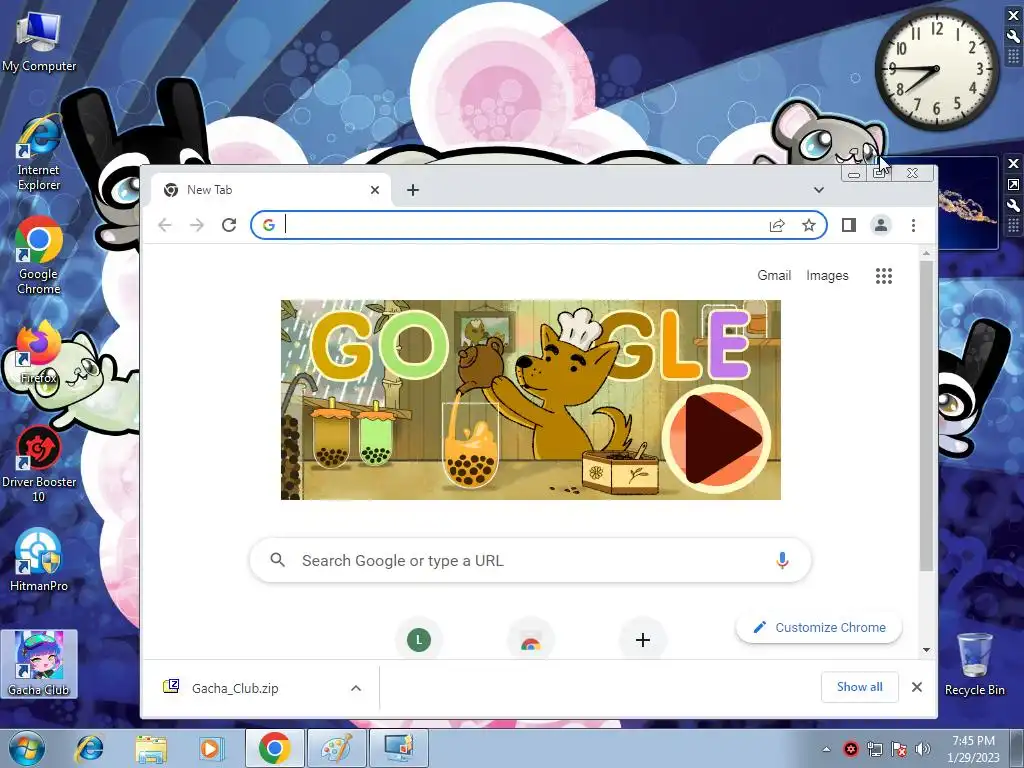Go back using the back arrow
The height and width of the screenshot is (768, 1024).
165,225
